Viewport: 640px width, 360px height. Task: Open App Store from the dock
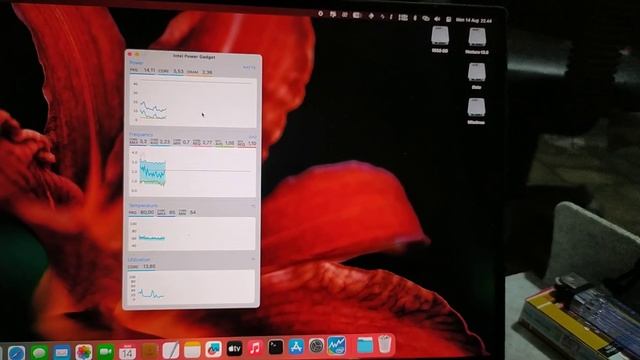[x=296, y=347]
